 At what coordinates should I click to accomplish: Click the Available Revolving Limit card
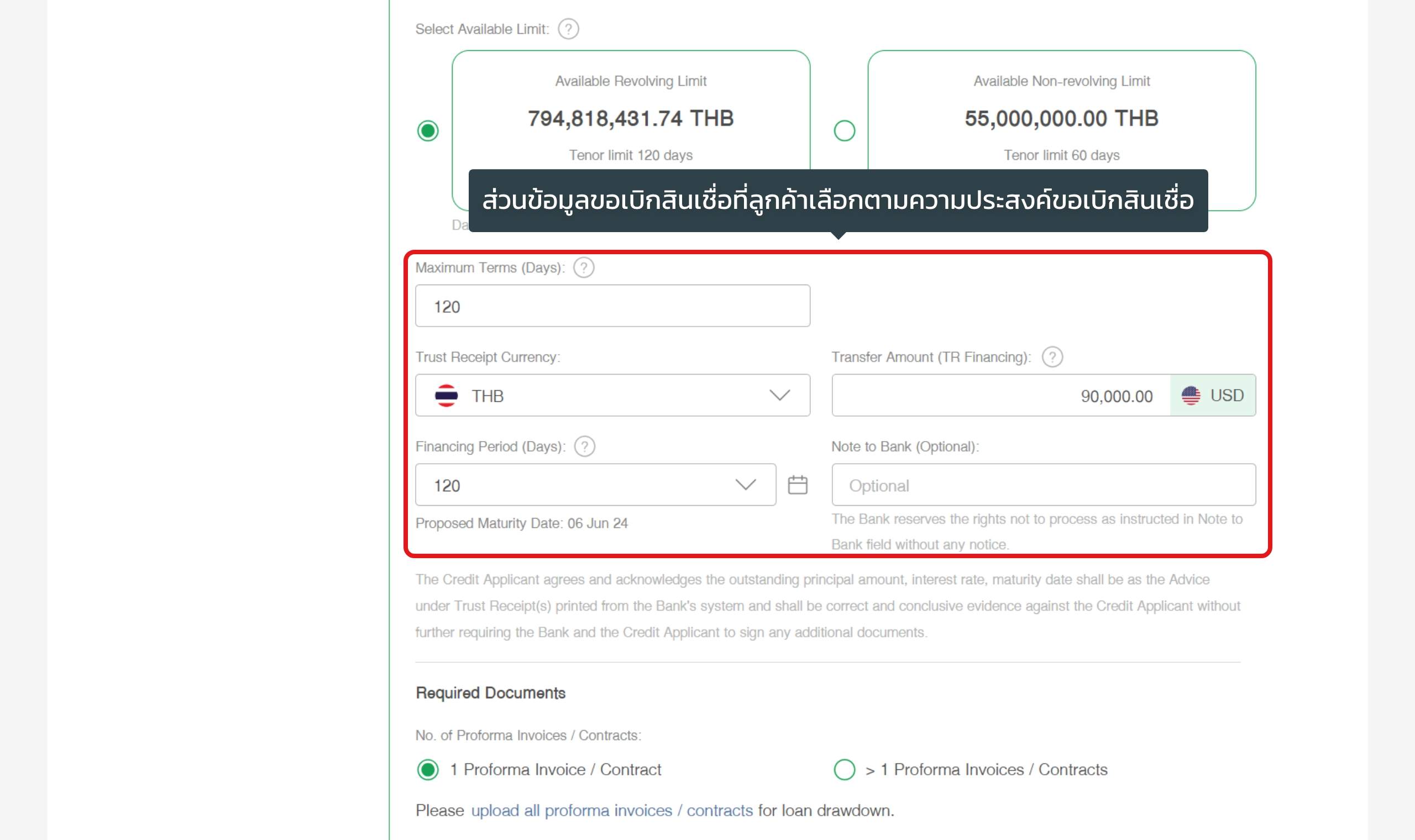pyautogui.click(x=631, y=131)
